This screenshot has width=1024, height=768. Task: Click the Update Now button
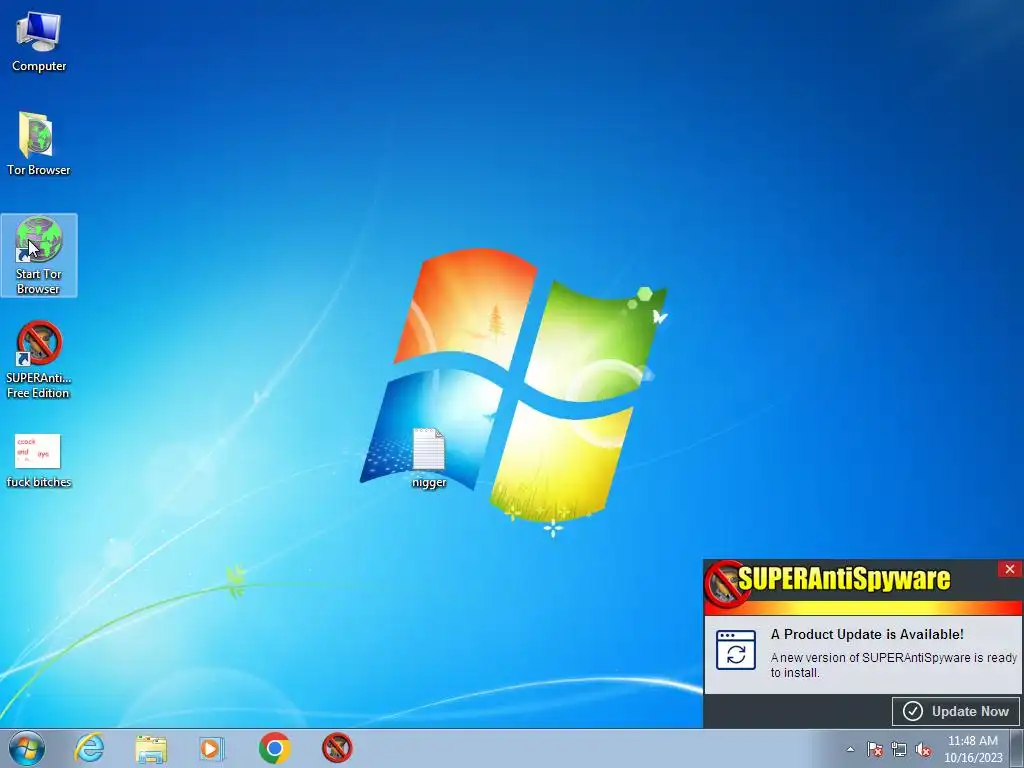(955, 711)
